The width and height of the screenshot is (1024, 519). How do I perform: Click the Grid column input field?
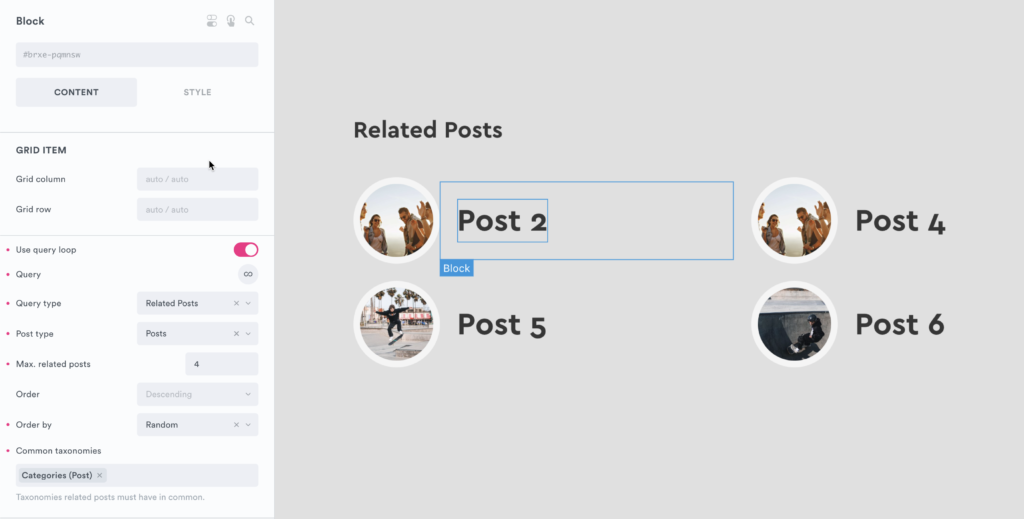coord(197,179)
